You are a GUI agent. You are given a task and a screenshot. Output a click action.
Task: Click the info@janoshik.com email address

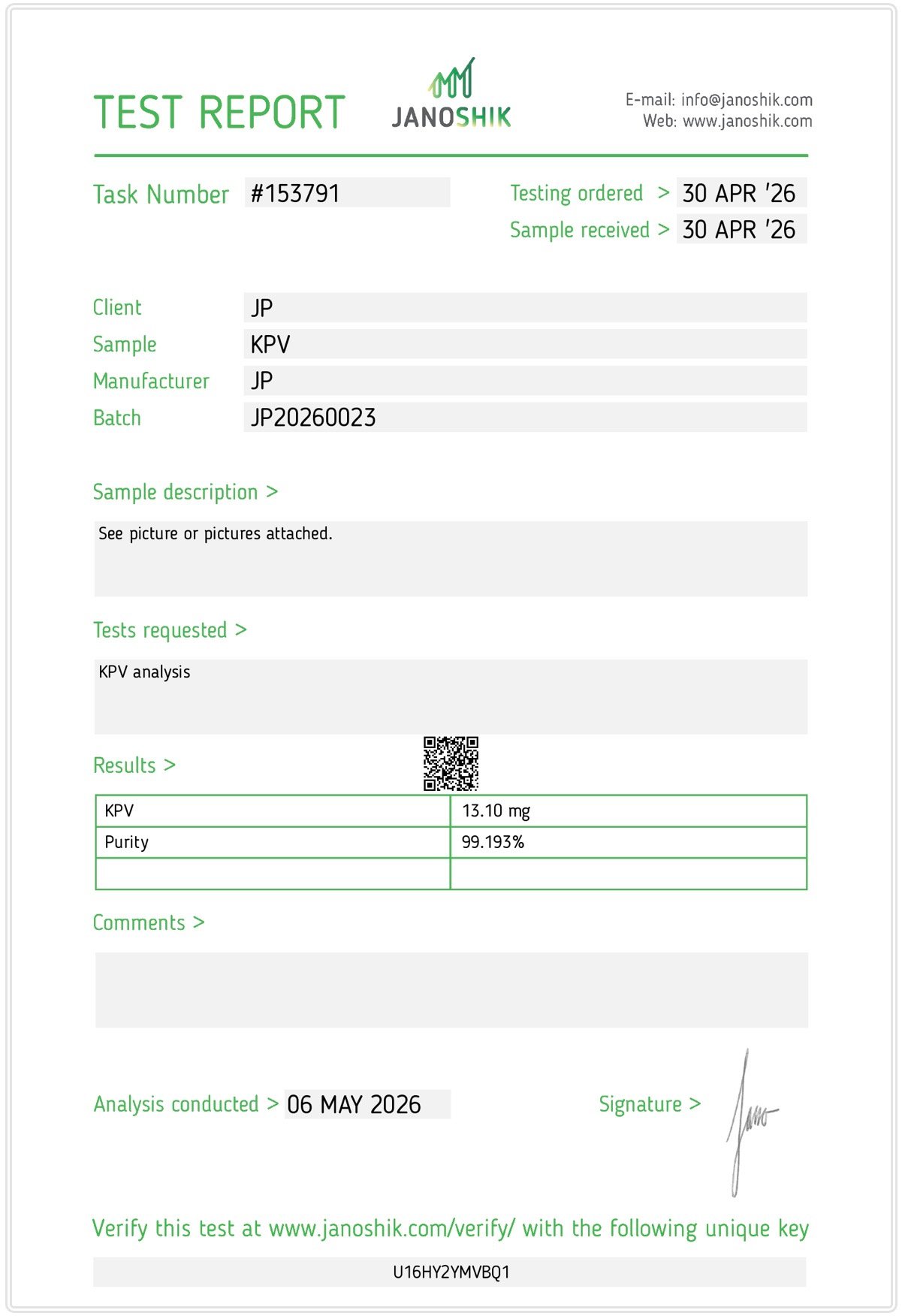pos(746,100)
